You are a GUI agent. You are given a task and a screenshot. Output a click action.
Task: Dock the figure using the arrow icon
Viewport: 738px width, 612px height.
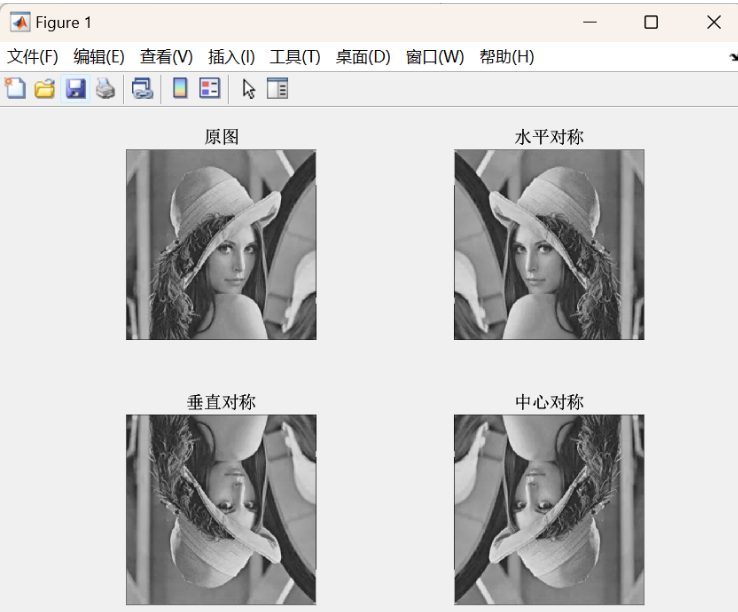point(733,57)
